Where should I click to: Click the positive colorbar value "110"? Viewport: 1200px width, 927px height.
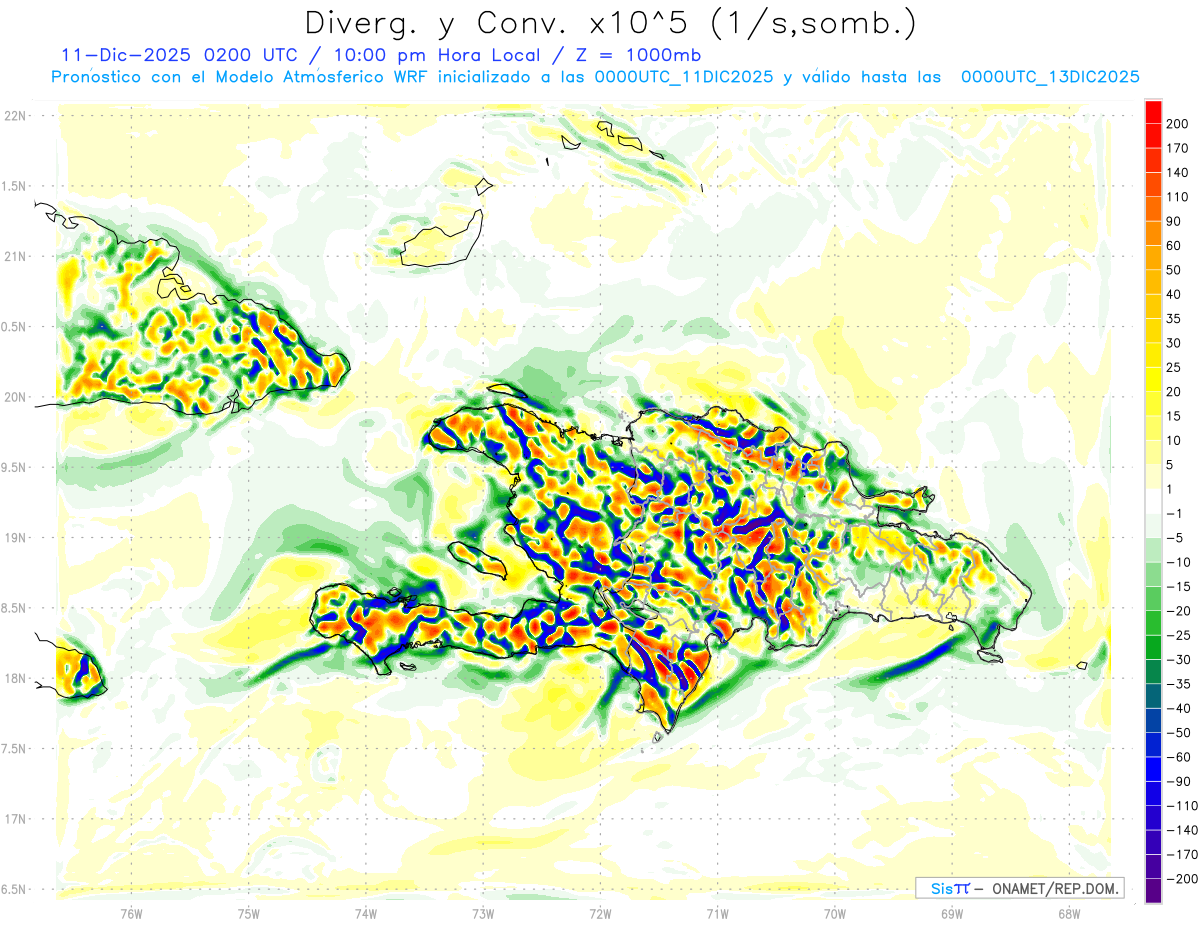coord(1178,197)
